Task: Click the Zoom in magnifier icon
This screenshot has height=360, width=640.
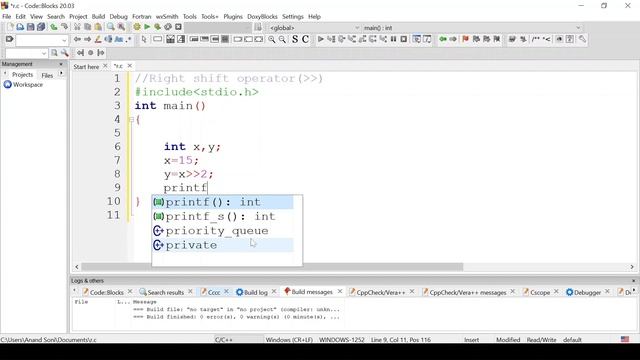Action: pyautogui.click(x=271, y=40)
